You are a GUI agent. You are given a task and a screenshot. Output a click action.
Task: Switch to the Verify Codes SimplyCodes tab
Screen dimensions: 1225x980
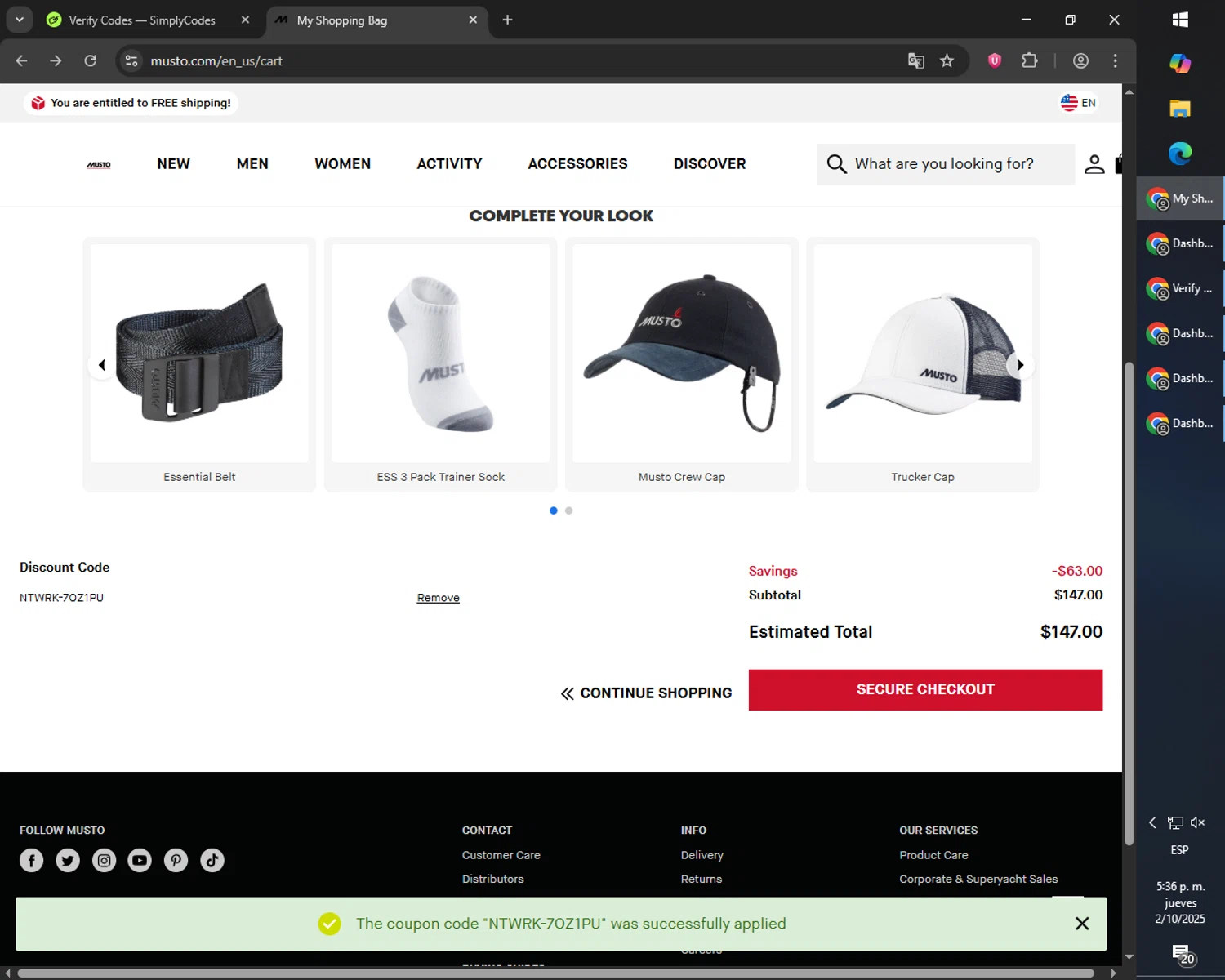coord(142,20)
